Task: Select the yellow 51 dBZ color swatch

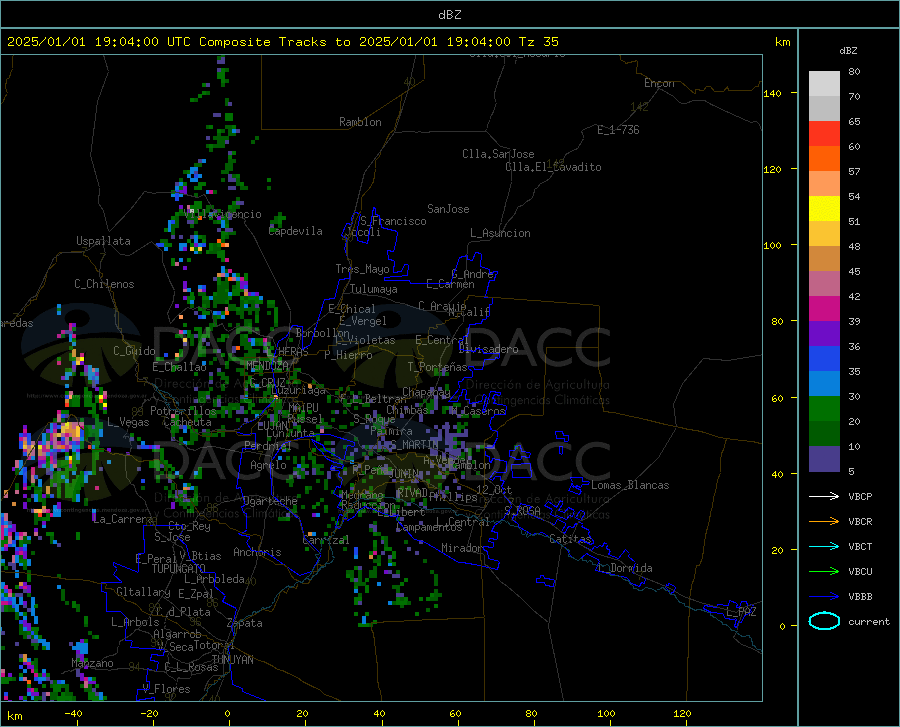Action: pyautogui.click(x=824, y=209)
